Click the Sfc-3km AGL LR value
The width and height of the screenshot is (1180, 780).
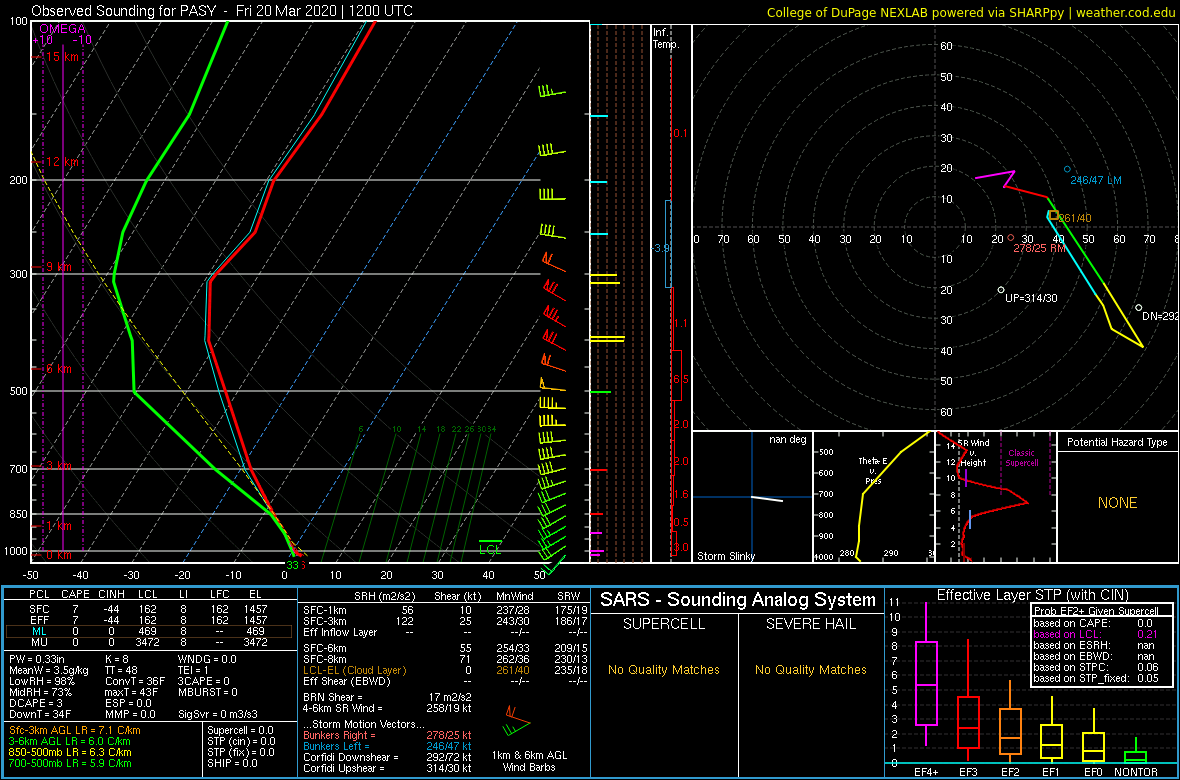[75, 731]
